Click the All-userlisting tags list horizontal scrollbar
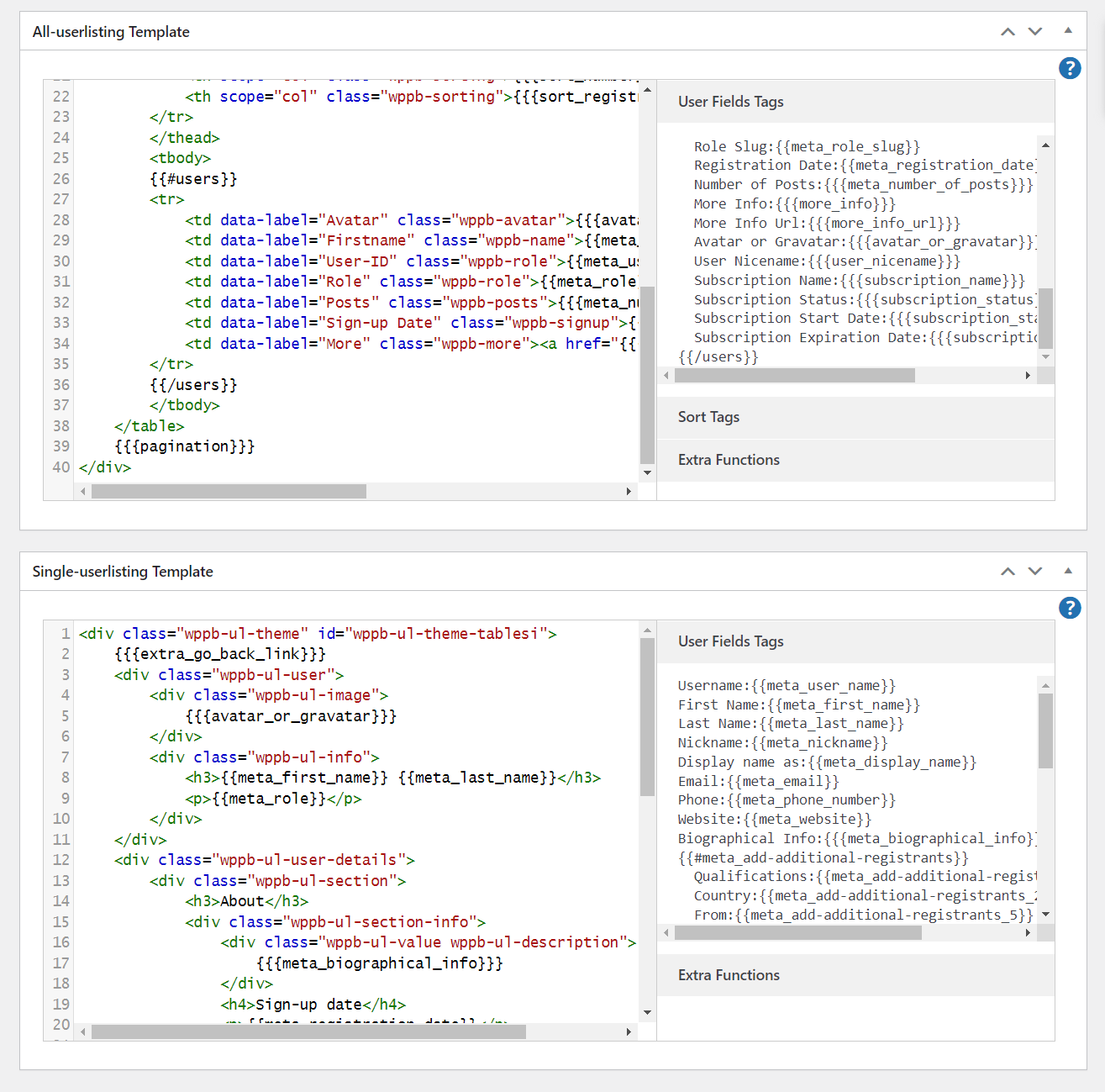 [795, 376]
